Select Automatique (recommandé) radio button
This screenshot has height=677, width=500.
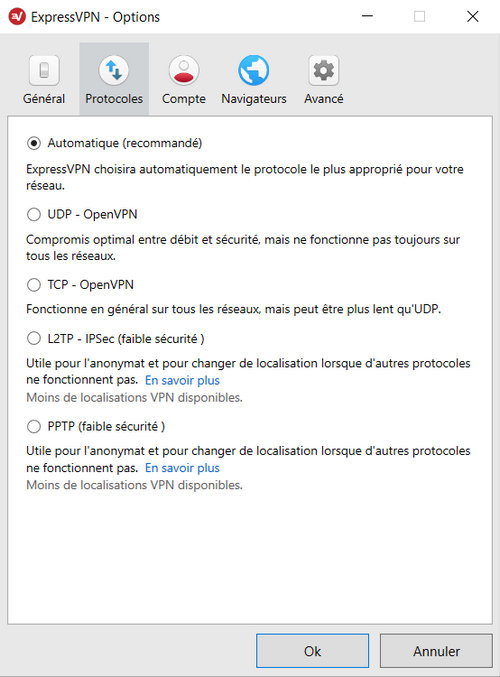pyautogui.click(x=34, y=143)
